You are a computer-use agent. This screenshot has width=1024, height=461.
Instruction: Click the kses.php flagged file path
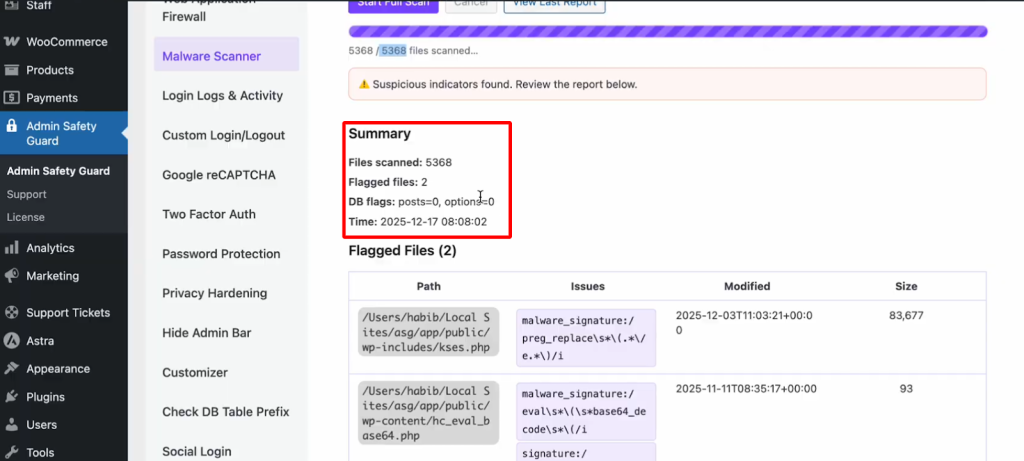[428, 333]
